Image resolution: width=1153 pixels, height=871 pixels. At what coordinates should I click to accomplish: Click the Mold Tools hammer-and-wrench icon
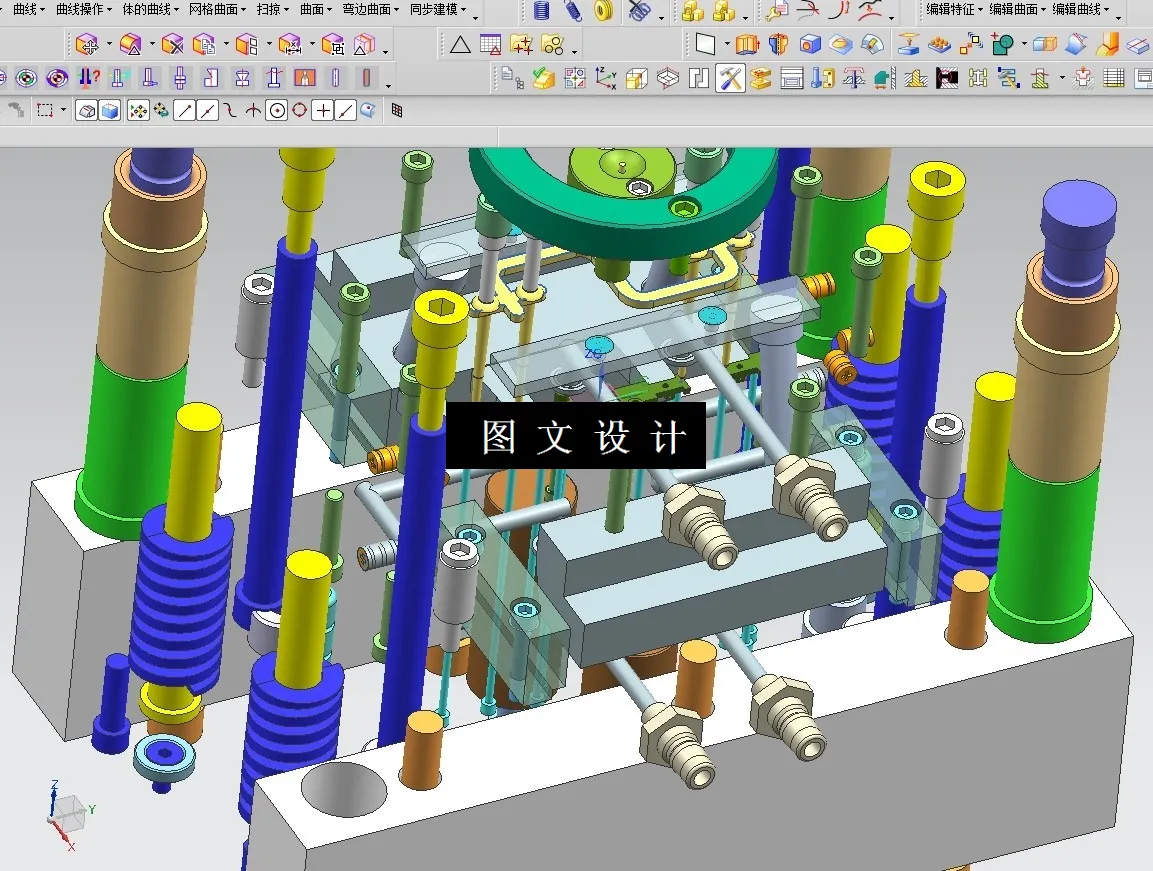coord(730,78)
